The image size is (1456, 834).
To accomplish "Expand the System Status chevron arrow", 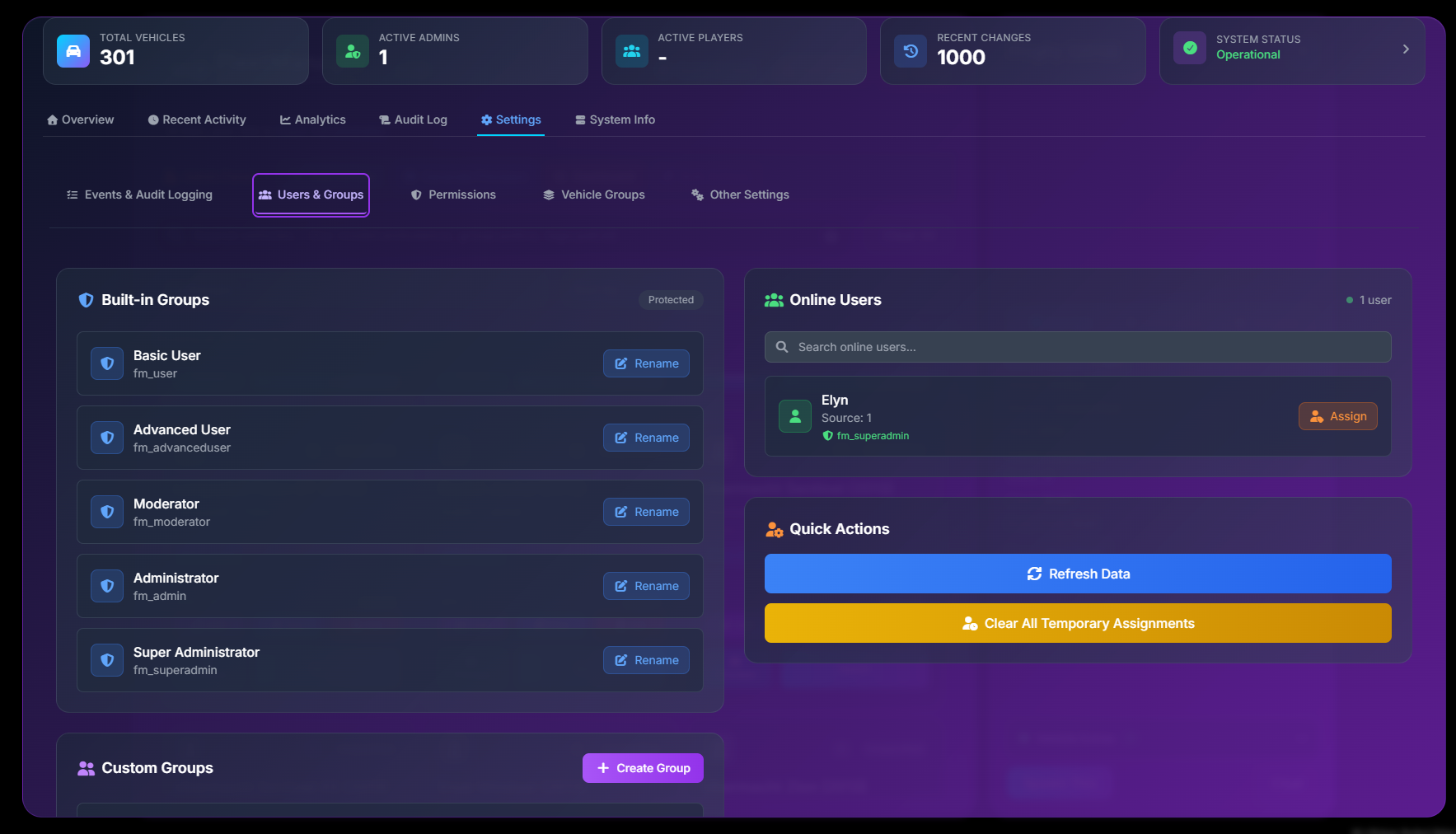I will [x=1406, y=49].
